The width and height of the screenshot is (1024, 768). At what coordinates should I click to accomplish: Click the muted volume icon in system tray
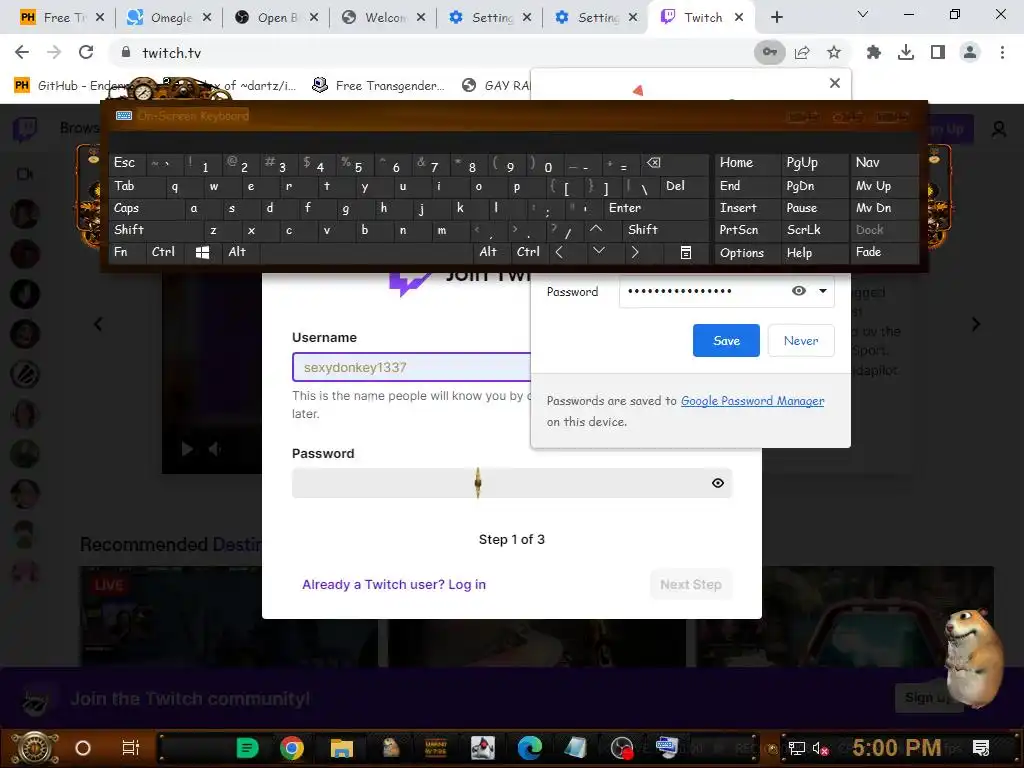(820, 748)
